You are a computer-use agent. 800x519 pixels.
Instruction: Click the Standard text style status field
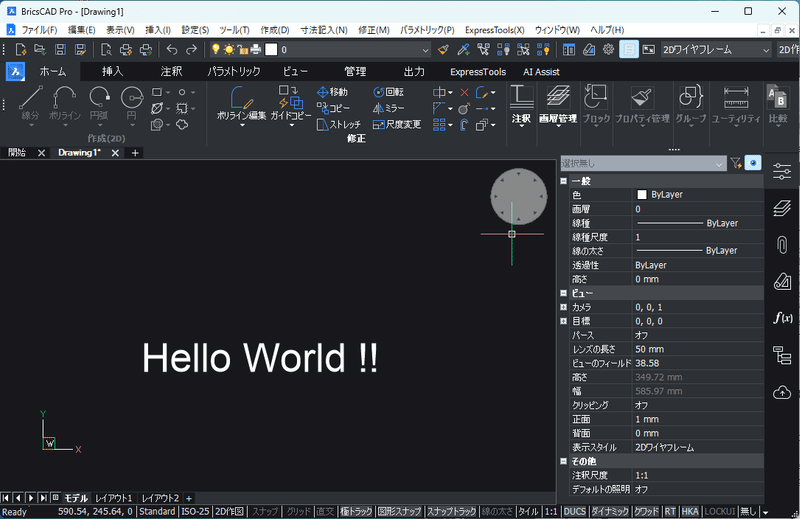[157, 511]
